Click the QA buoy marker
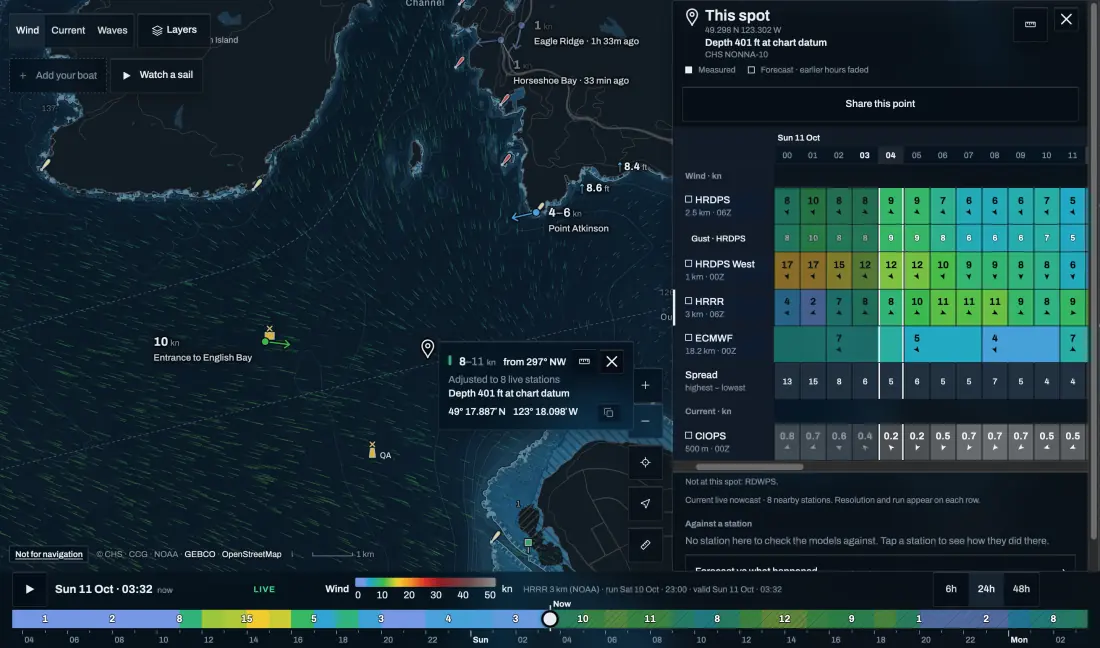This screenshot has height=648, width=1100. (373, 450)
